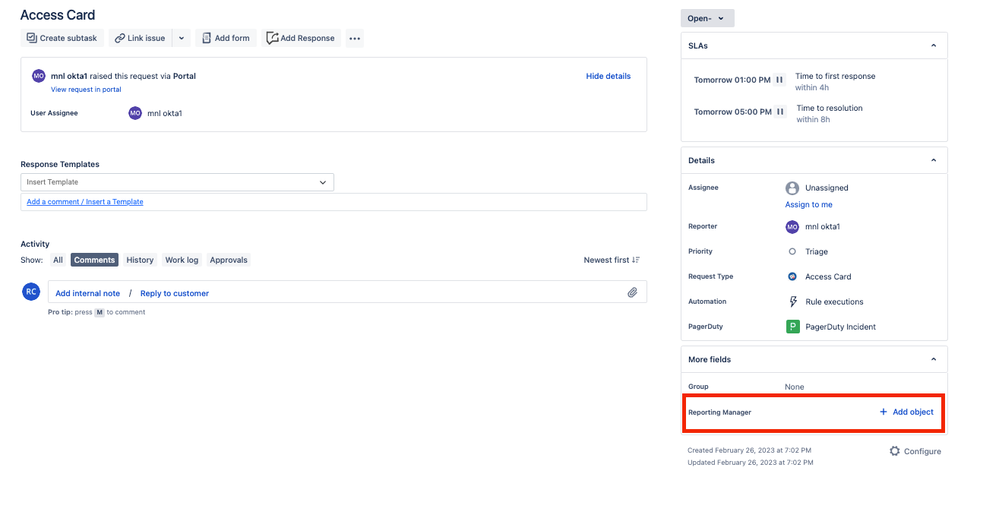This screenshot has height=505, width=999.
Task: Click Add a comment / Insert a Template link
Action: point(85,202)
